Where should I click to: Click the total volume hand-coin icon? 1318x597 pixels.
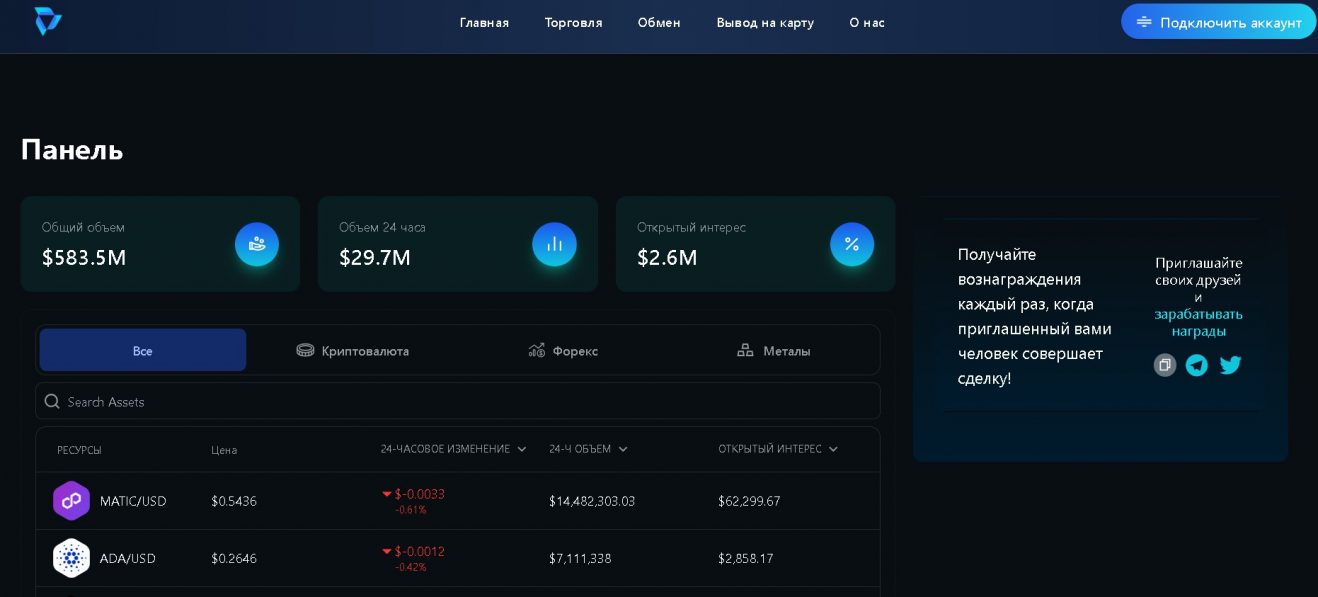(257, 244)
